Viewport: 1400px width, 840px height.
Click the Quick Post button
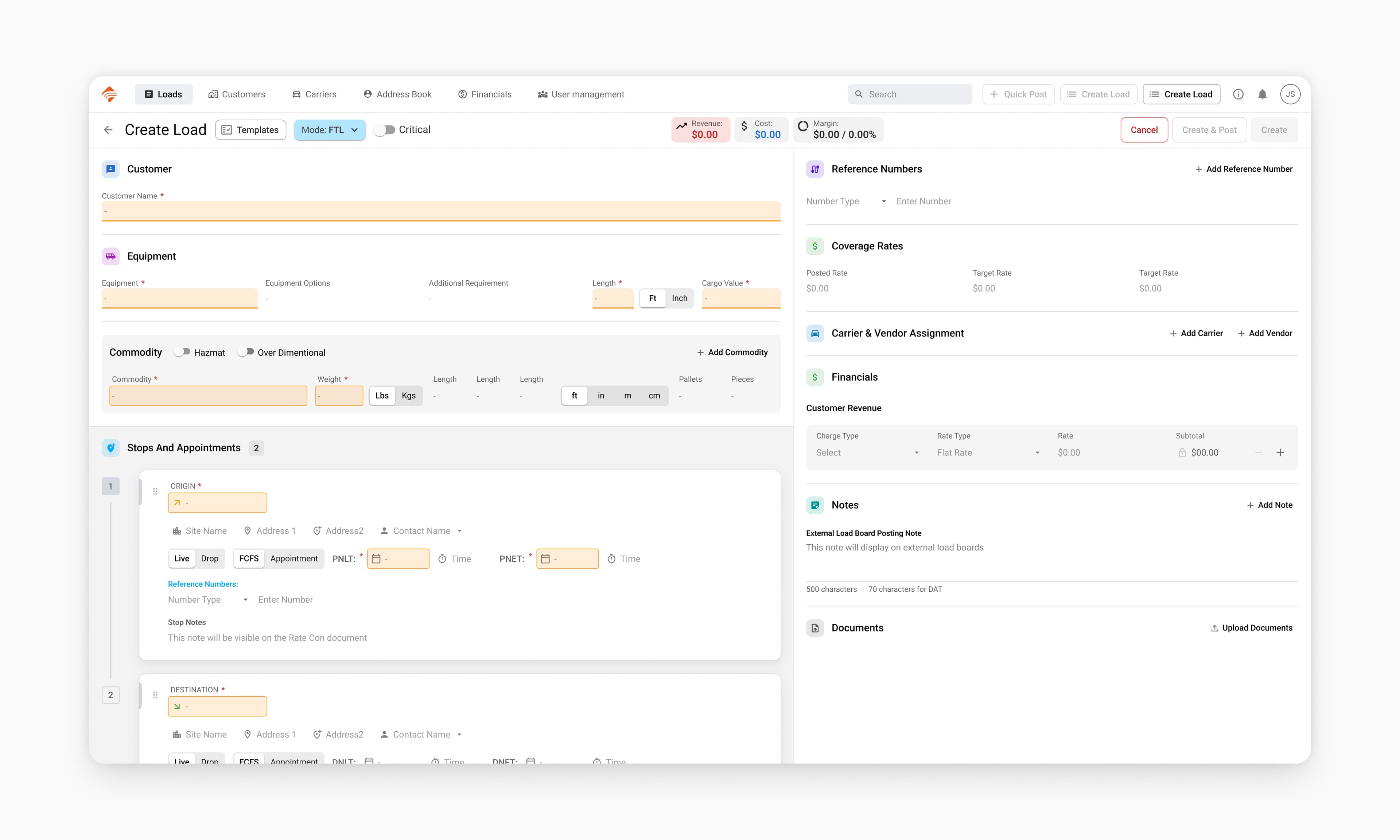[x=1019, y=94]
